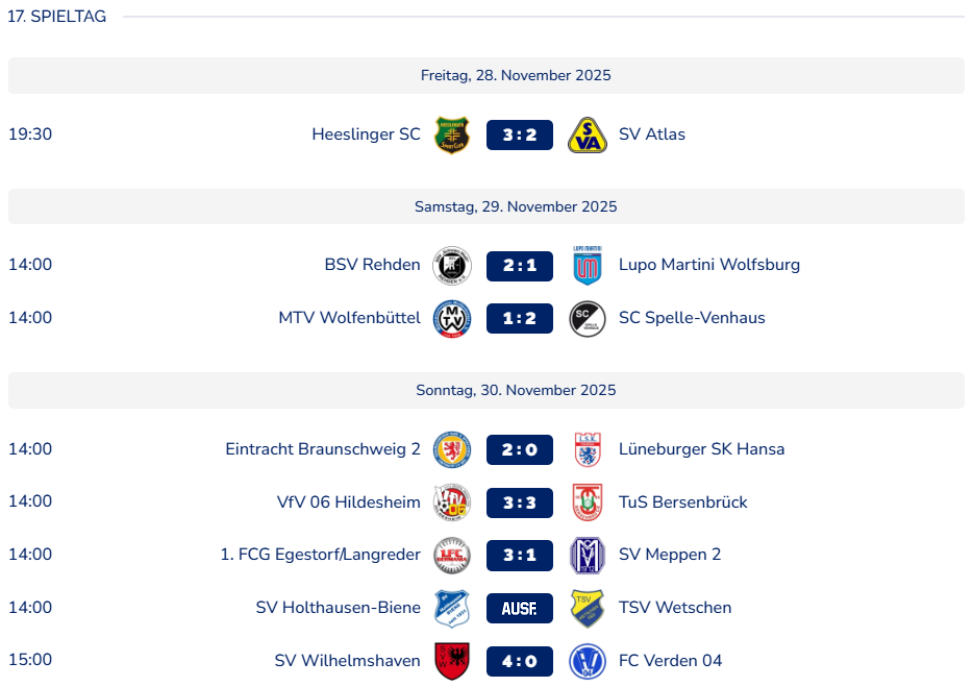Open the AUSF. cancelled match badge
This screenshot has height=687, width=973.
tap(520, 608)
